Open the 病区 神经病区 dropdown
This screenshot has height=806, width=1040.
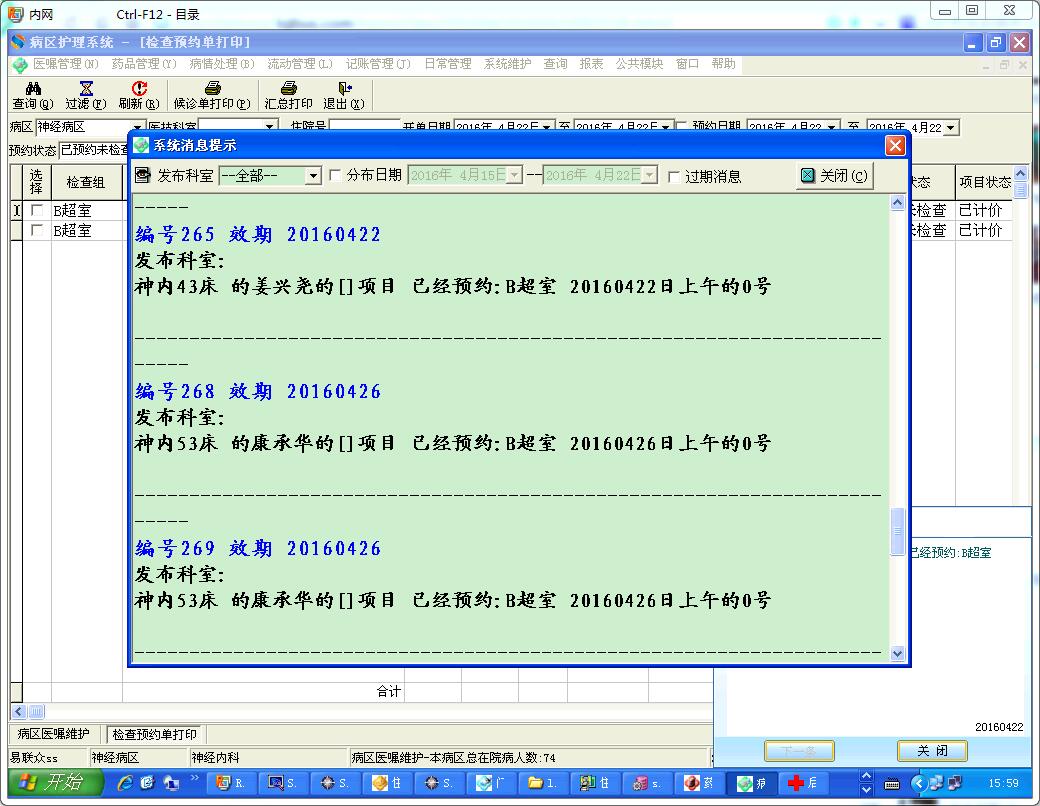137,127
